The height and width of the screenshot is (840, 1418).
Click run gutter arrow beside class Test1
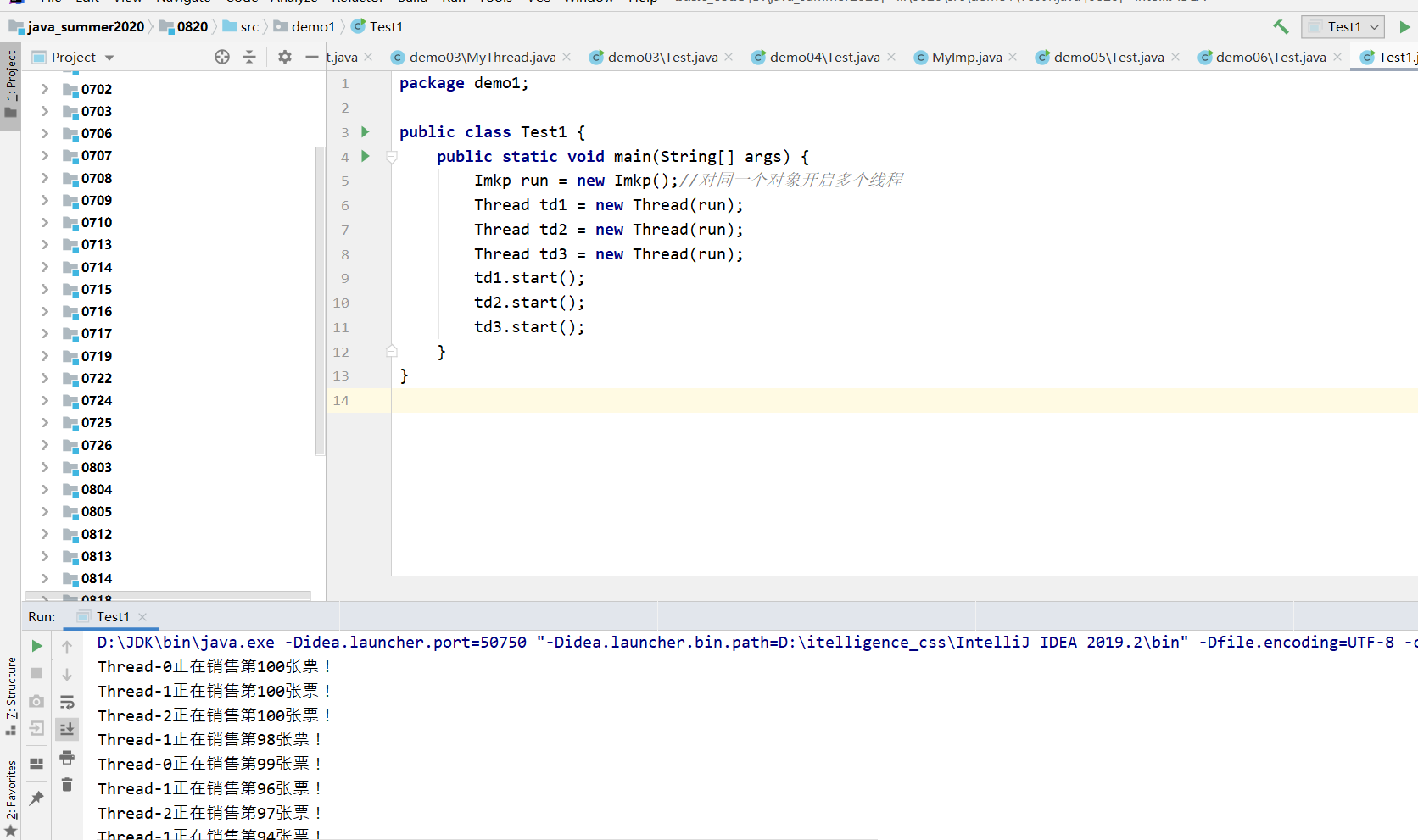coord(366,131)
